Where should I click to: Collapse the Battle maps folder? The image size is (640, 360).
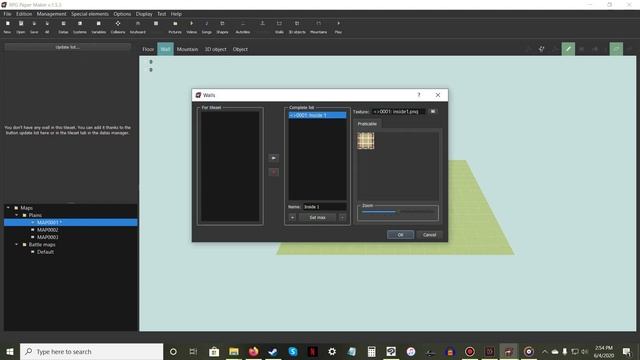[17, 244]
